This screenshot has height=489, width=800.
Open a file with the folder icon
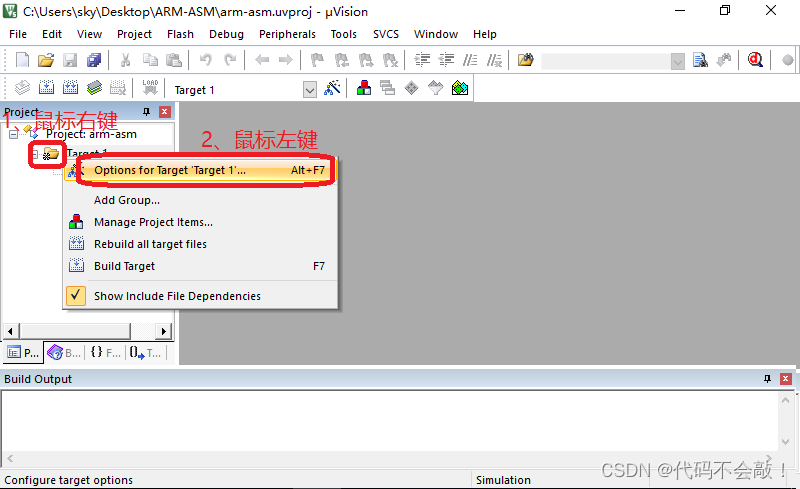(x=46, y=60)
